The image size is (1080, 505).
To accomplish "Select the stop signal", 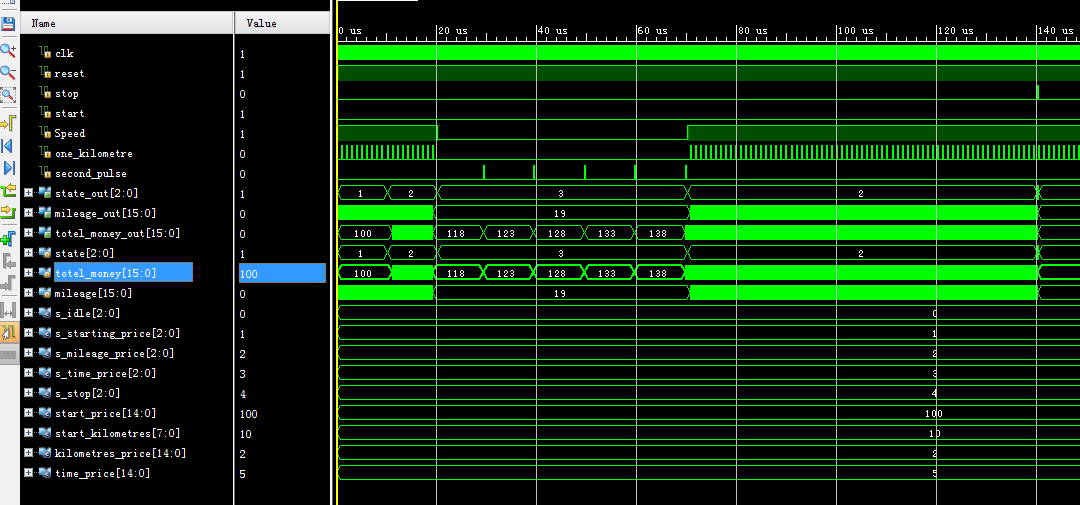I will pyautogui.click(x=66, y=93).
